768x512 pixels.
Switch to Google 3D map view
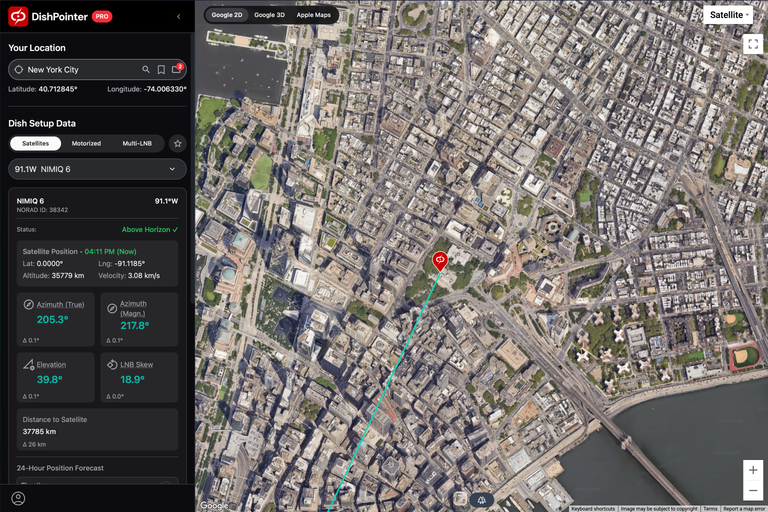(x=269, y=15)
